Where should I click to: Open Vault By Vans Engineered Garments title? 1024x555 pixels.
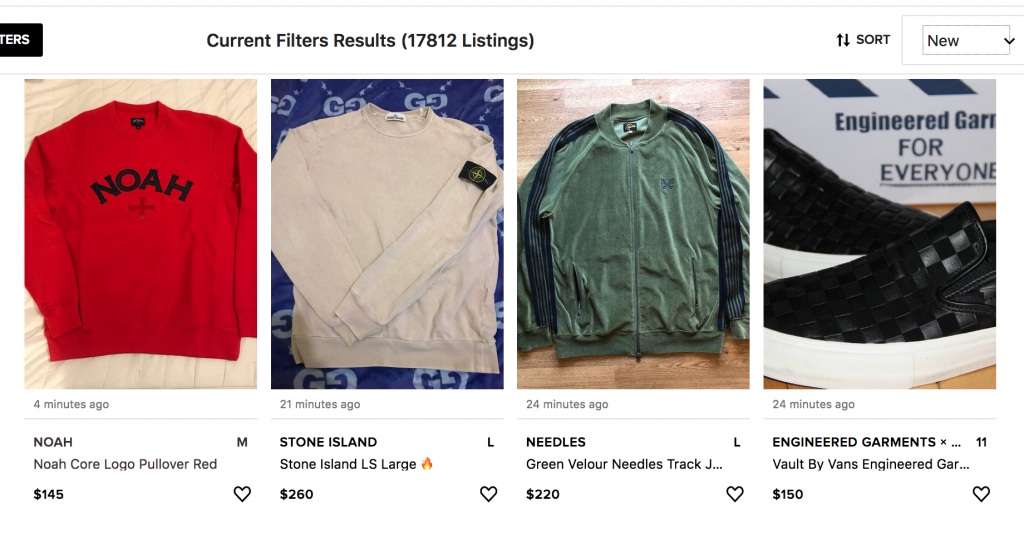[x=870, y=464]
